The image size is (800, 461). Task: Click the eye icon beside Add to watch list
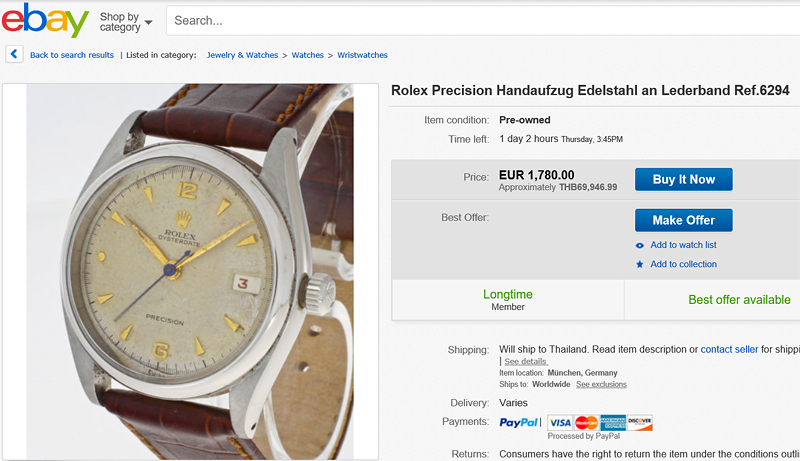point(640,245)
